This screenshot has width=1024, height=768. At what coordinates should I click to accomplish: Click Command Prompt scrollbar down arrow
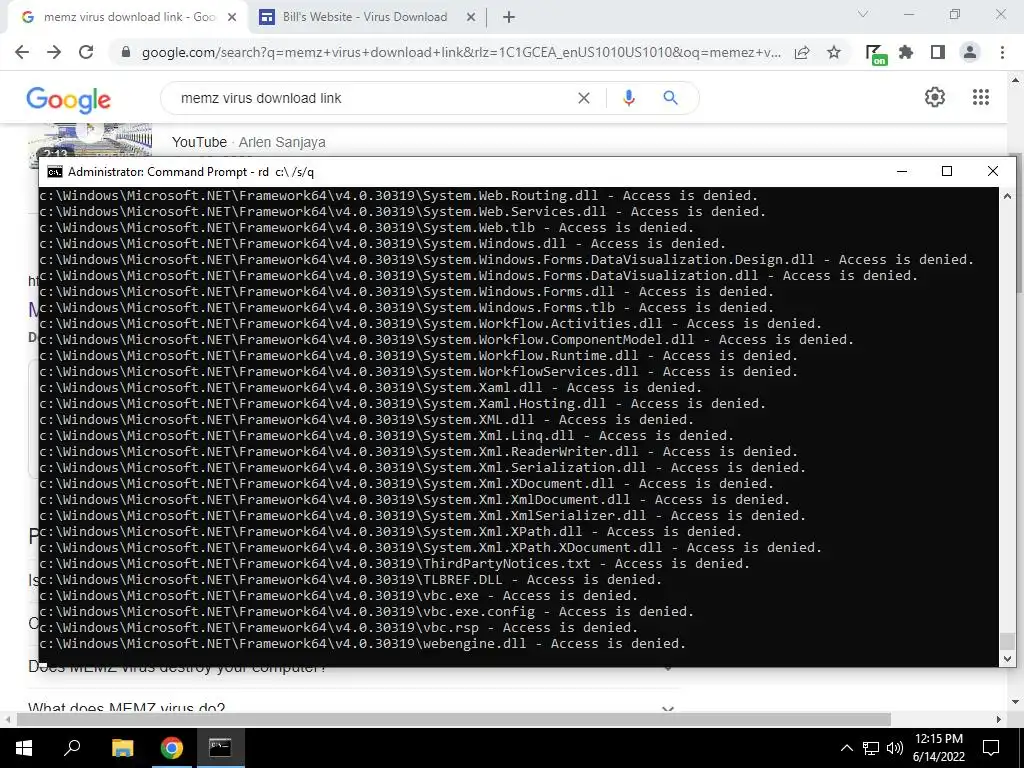(1007, 659)
